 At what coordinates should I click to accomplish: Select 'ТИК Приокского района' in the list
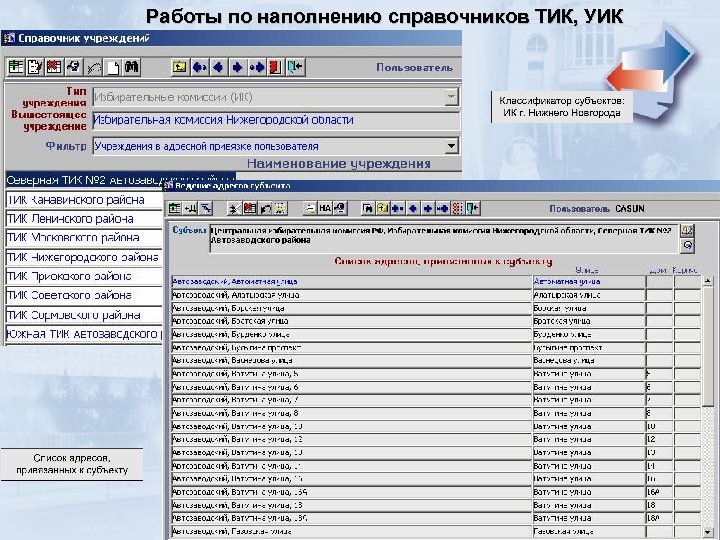pos(84,276)
